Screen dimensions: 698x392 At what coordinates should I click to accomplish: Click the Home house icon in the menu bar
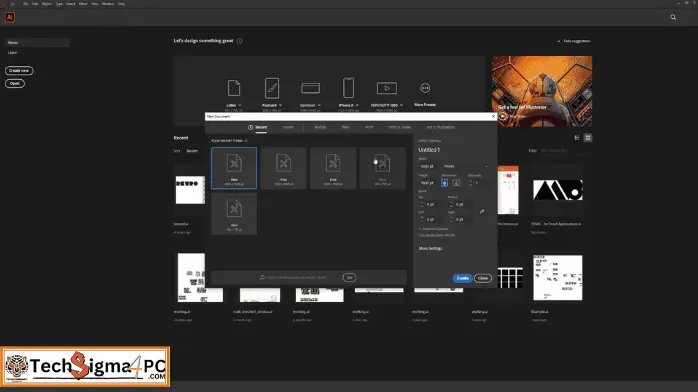click(12, 4)
